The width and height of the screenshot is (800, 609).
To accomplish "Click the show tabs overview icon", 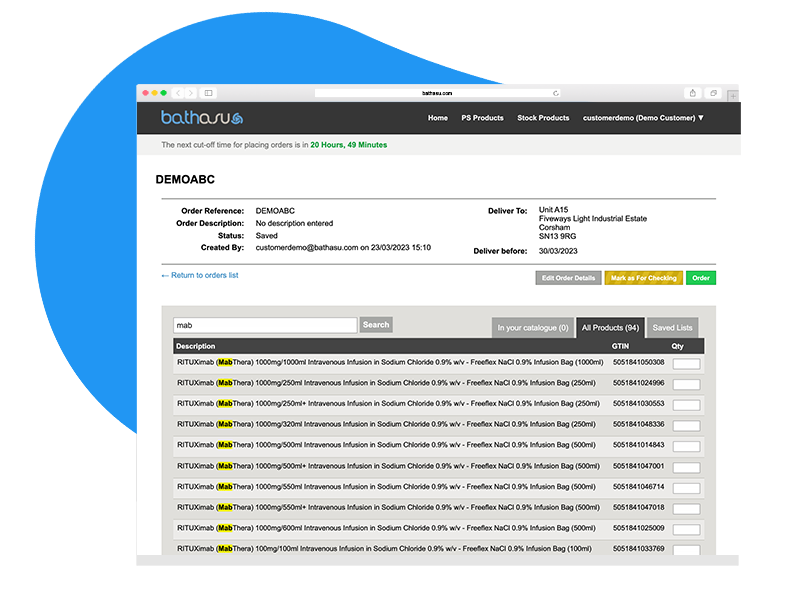I will (x=714, y=93).
